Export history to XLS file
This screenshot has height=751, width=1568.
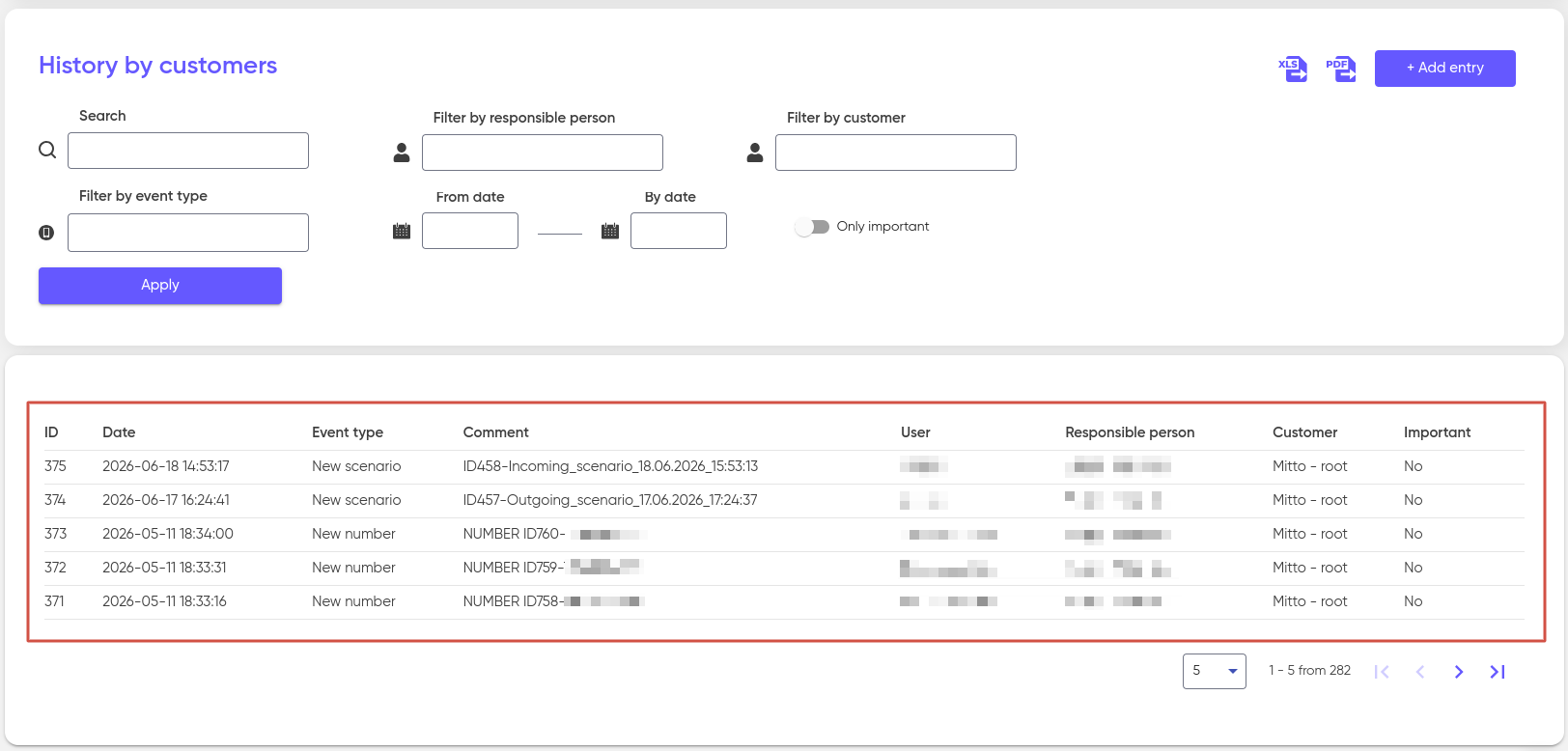pyautogui.click(x=1293, y=69)
